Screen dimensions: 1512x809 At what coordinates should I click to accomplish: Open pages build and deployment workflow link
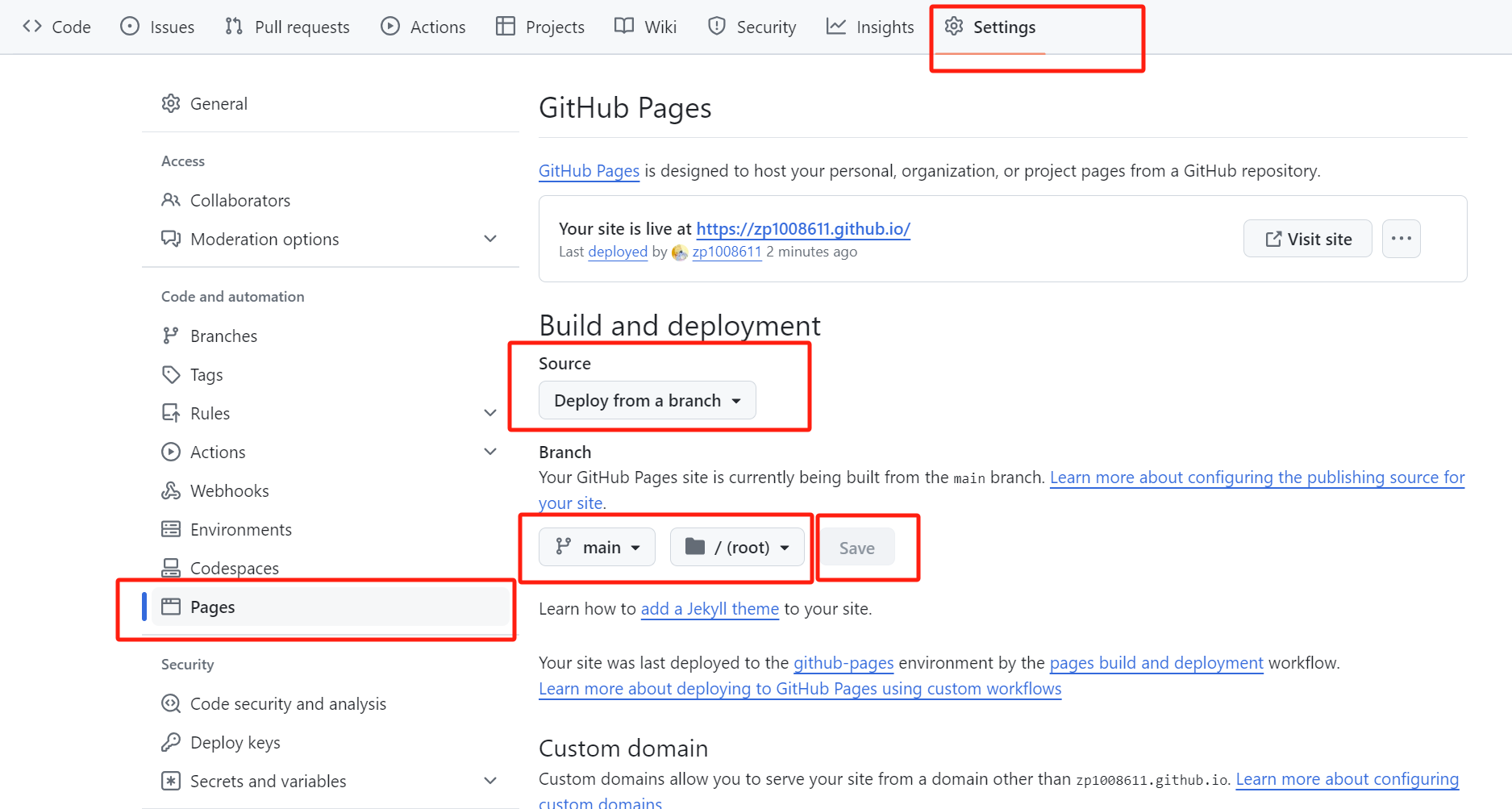[x=1156, y=663]
